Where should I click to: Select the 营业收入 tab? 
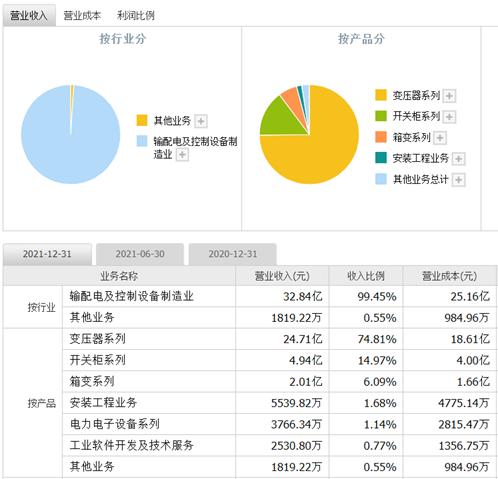[29, 15]
